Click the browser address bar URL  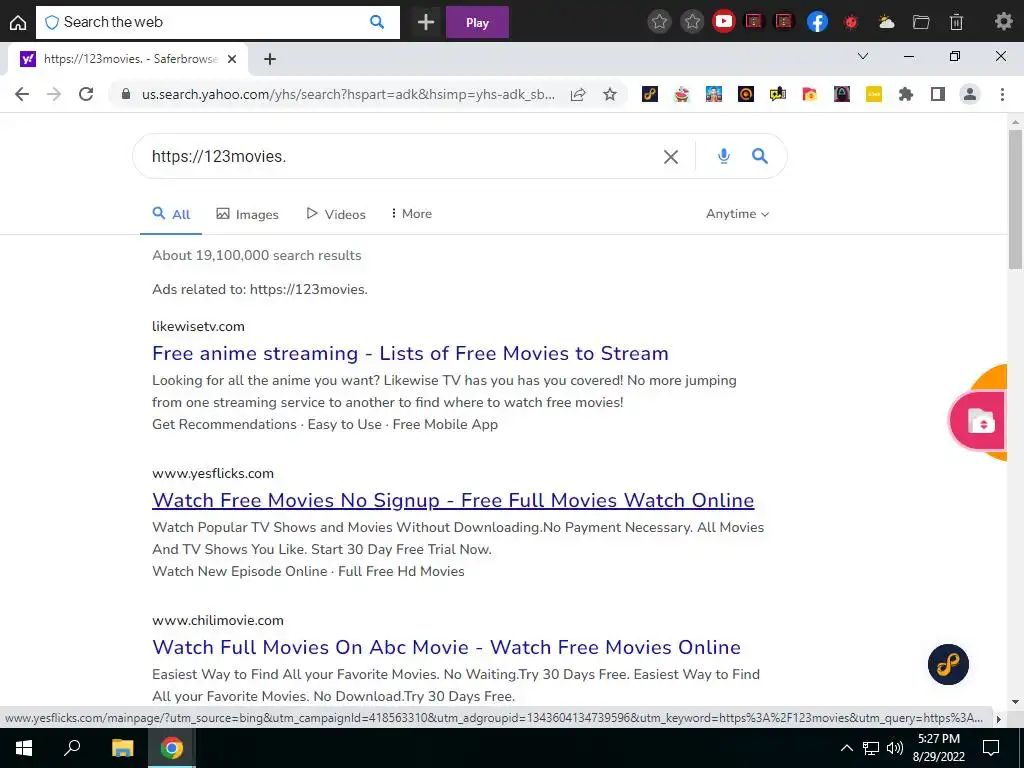348,94
